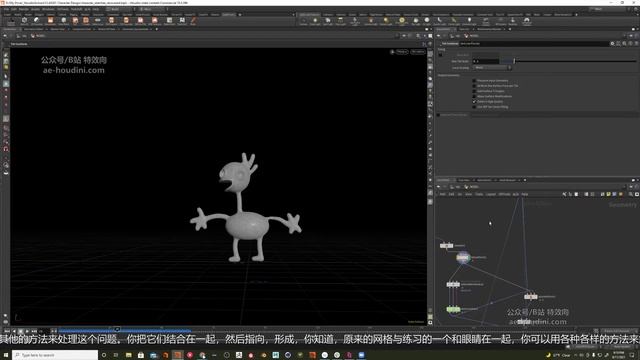Open the Help menu in network editor
This screenshot has width=640, height=360.
click(525, 194)
